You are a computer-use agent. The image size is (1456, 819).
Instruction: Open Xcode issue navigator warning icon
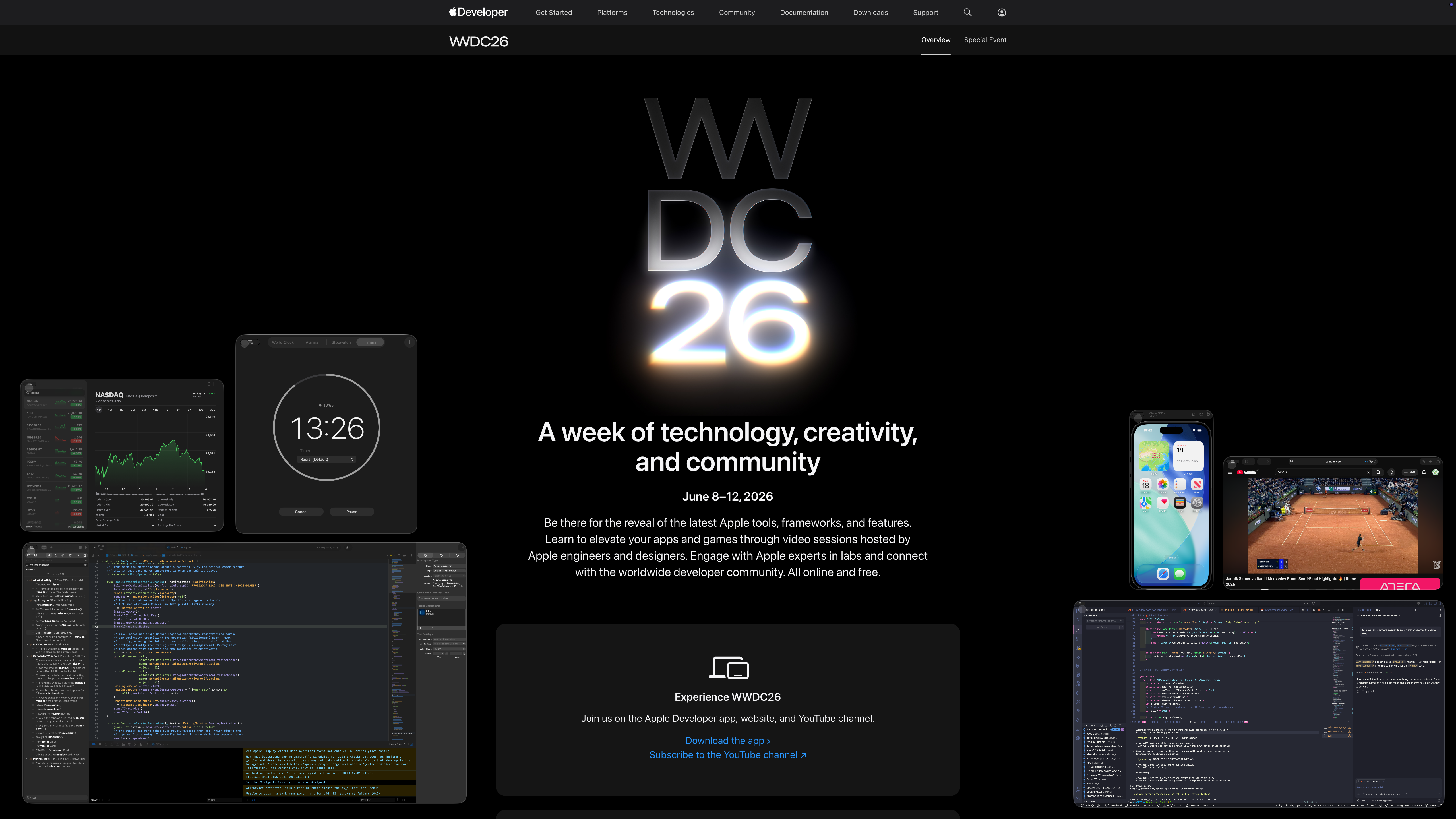point(56,555)
